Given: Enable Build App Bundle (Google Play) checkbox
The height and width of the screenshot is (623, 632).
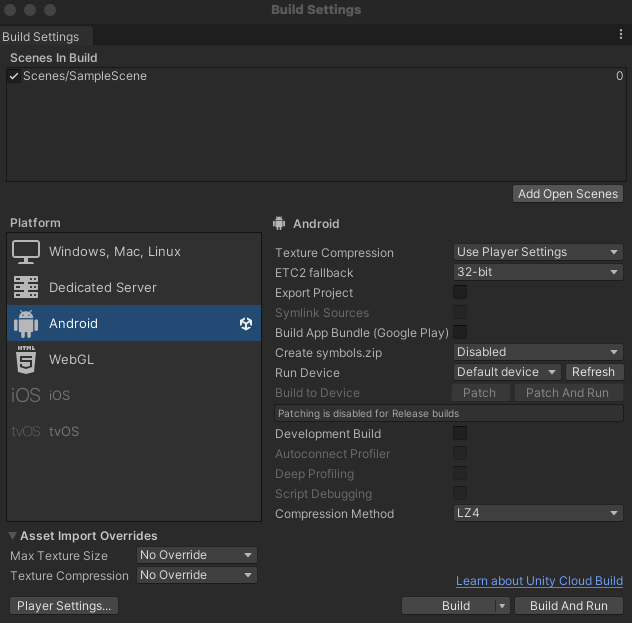Looking at the screenshot, I should tap(460, 332).
